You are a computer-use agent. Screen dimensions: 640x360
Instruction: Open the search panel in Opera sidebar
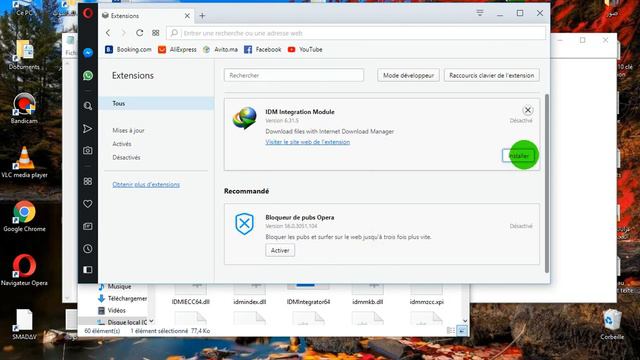click(88, 106)
